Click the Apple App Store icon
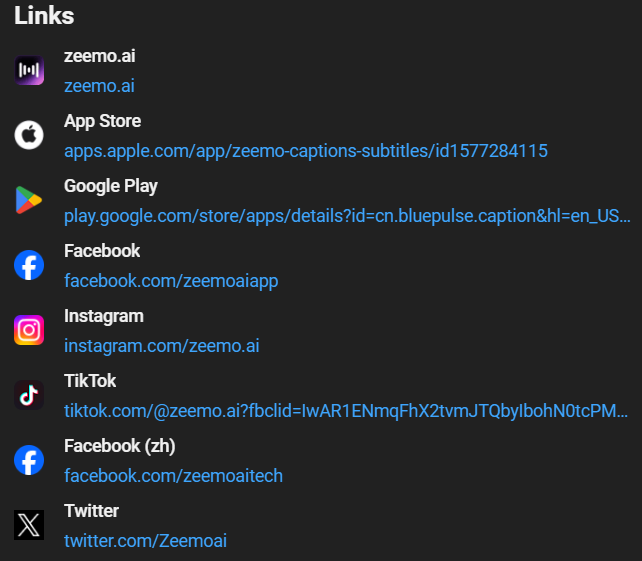This screenshot has height=561, width=642. point(29,135)
